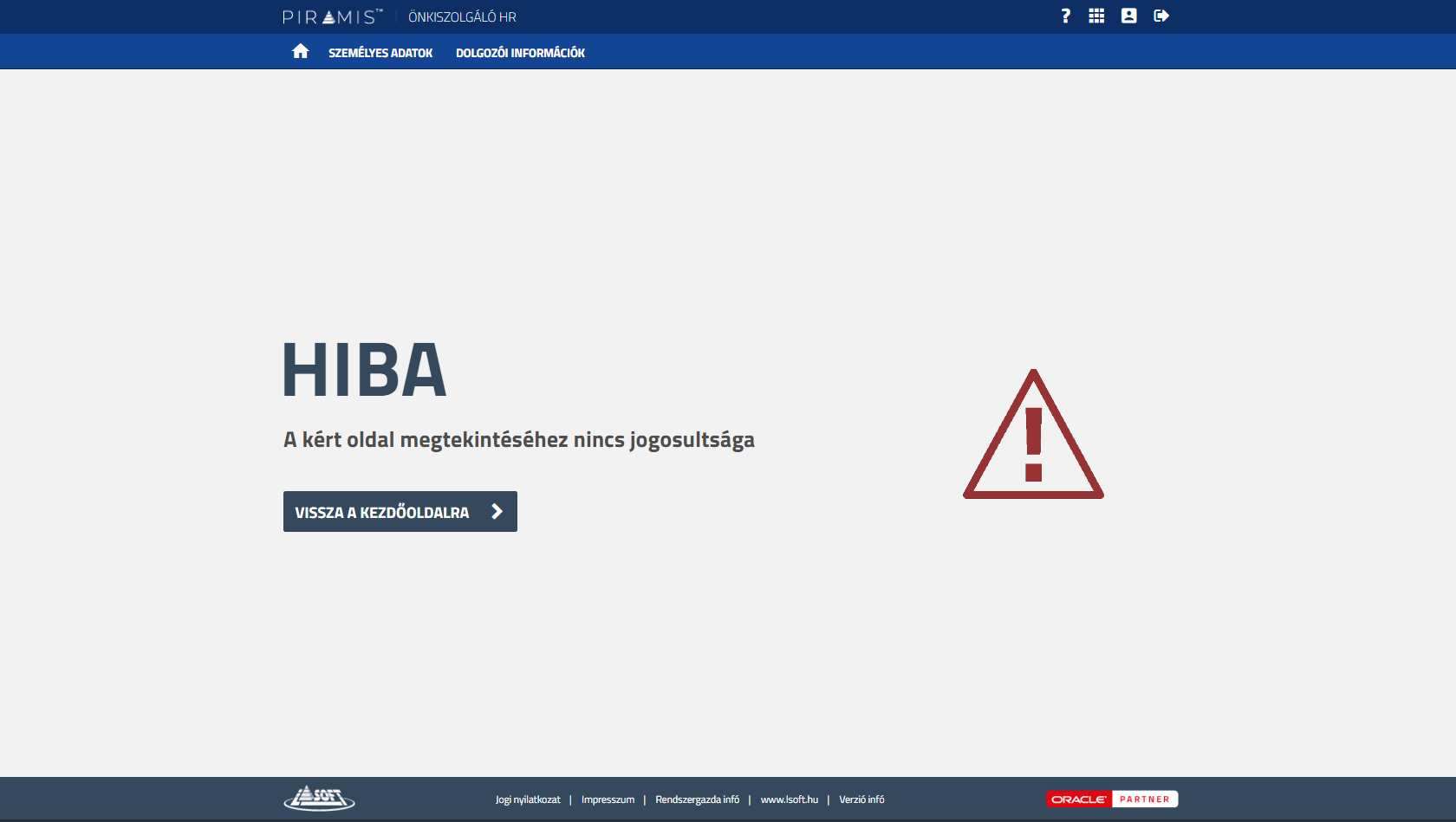Go to home via house icon

(300, 52)
